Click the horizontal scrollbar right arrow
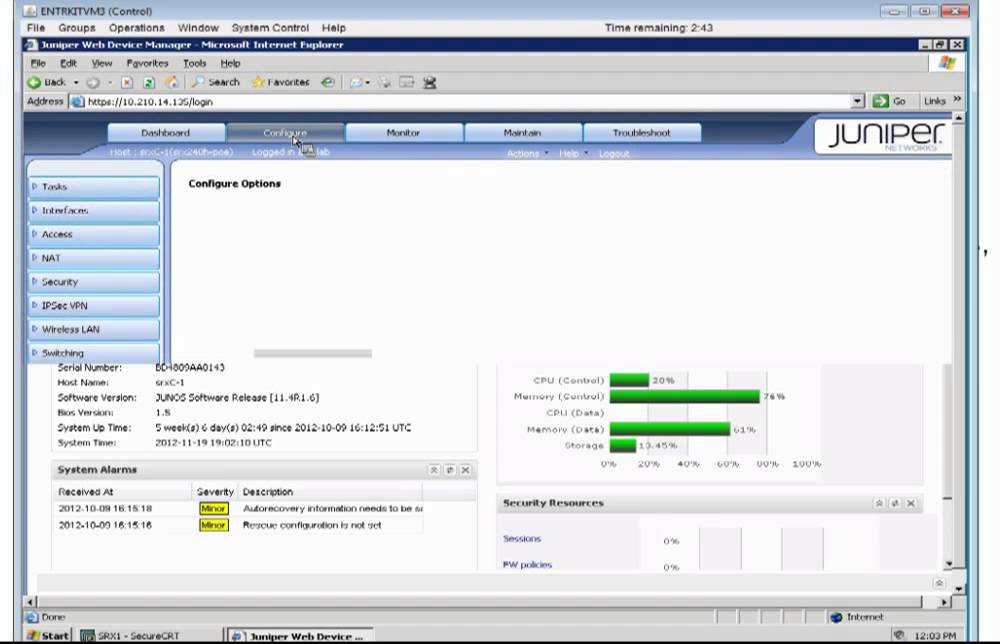Viewport: 1000px width, 644px height. [944, 601]
